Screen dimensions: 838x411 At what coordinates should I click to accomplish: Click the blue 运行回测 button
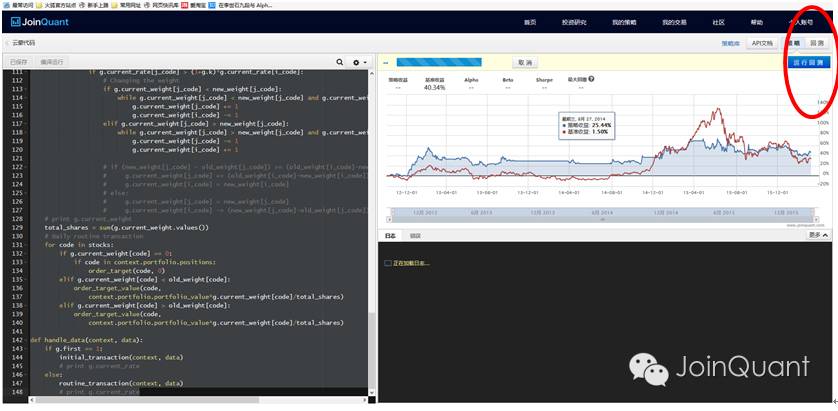(809, 63)
